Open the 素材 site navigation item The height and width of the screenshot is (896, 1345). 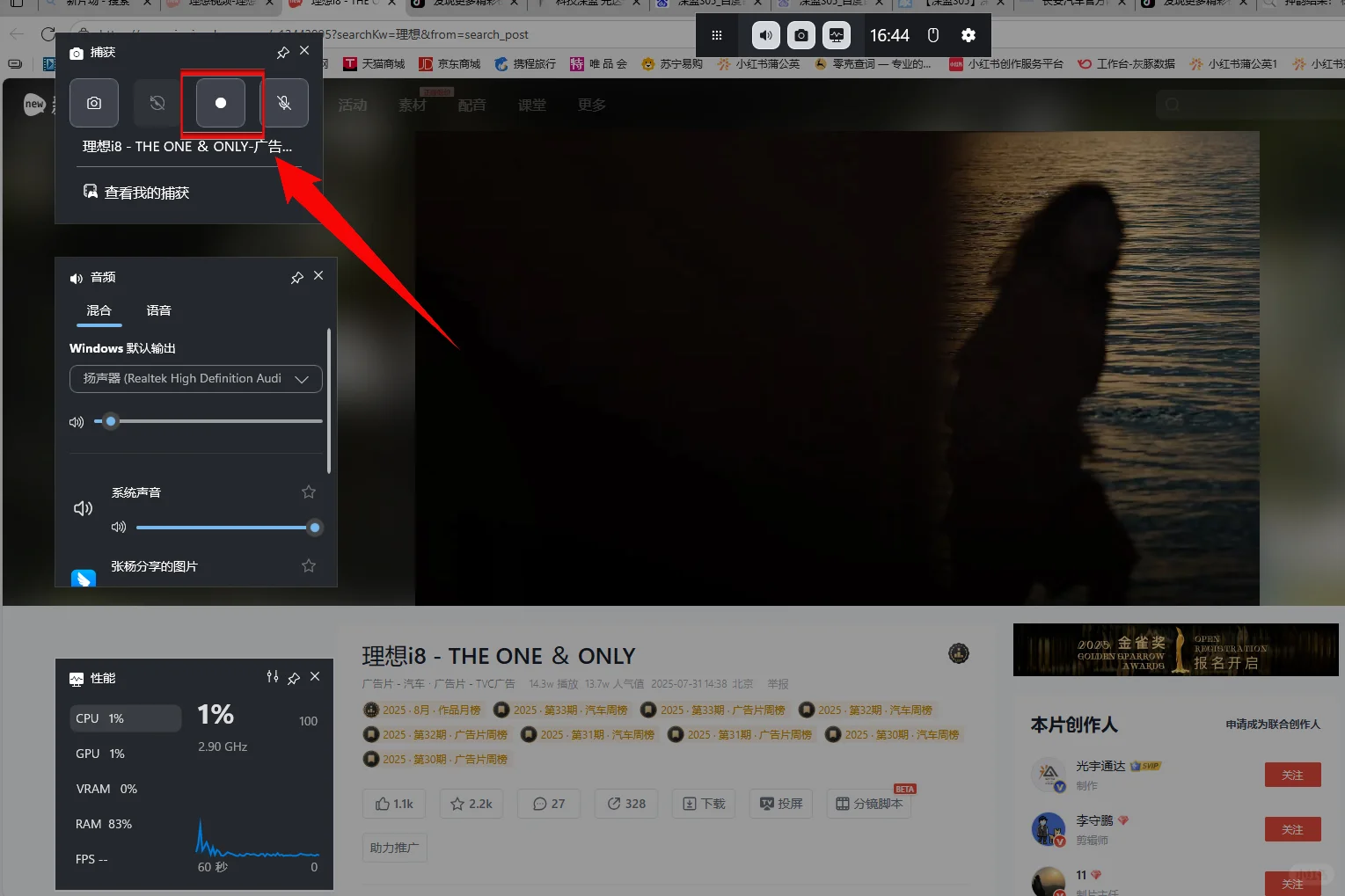coord(413,106)
